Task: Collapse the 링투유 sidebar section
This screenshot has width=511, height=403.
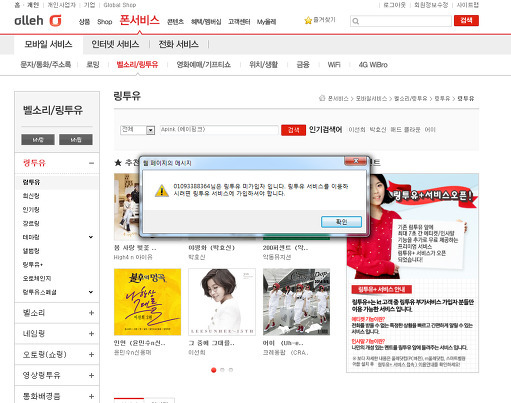Action: pyautogui.click(x=91, y=163)
